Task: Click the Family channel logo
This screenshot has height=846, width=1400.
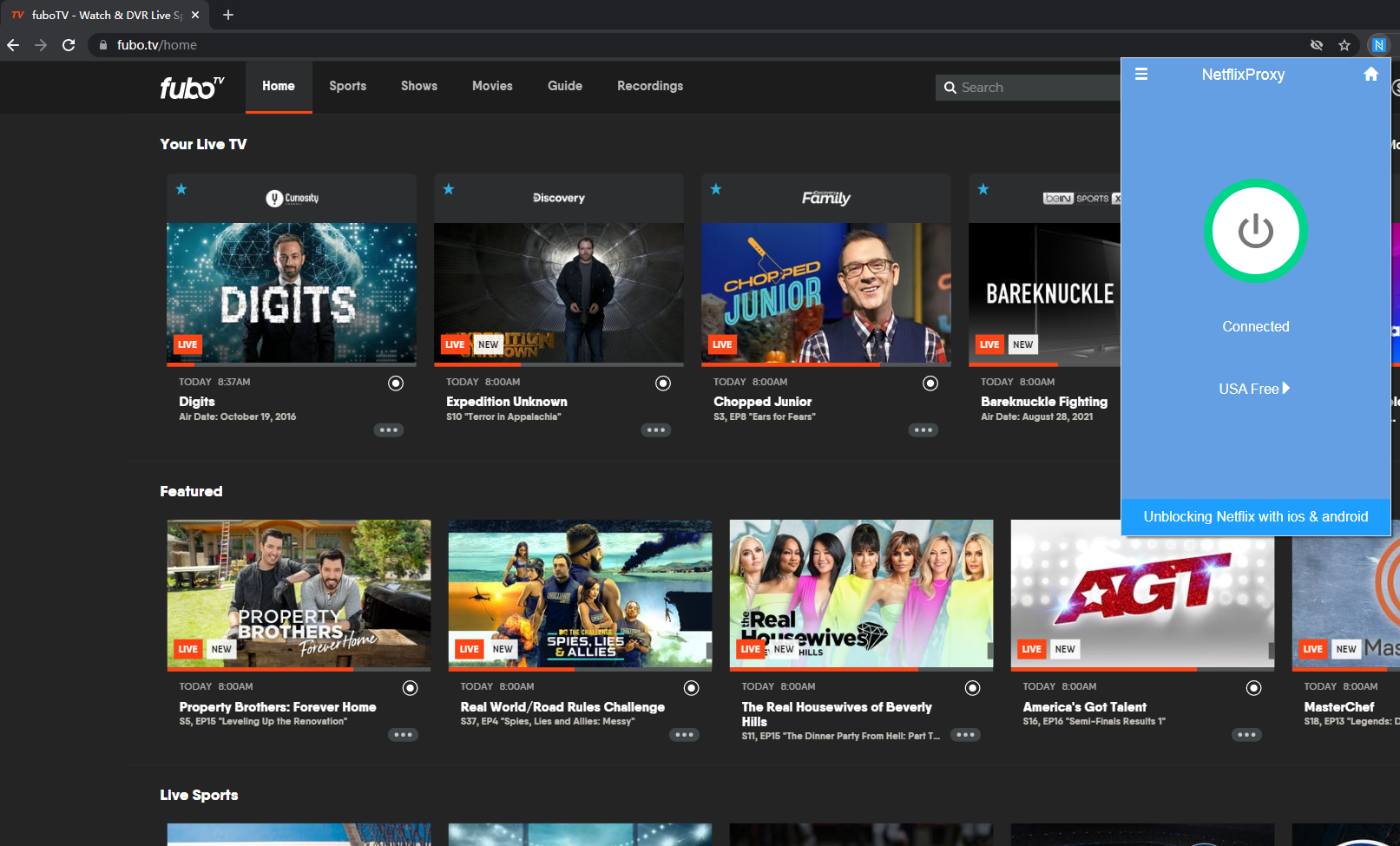Action: tap(826, 199)
